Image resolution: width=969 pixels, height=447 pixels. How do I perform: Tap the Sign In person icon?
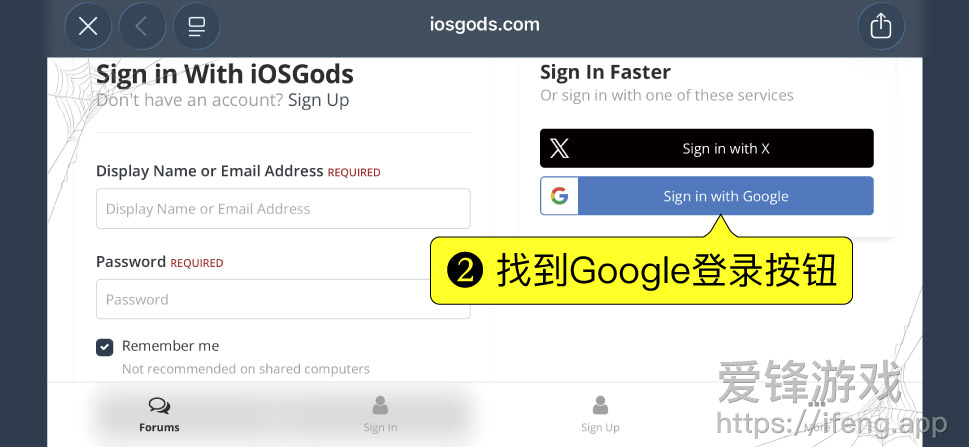tap(380, 406)
